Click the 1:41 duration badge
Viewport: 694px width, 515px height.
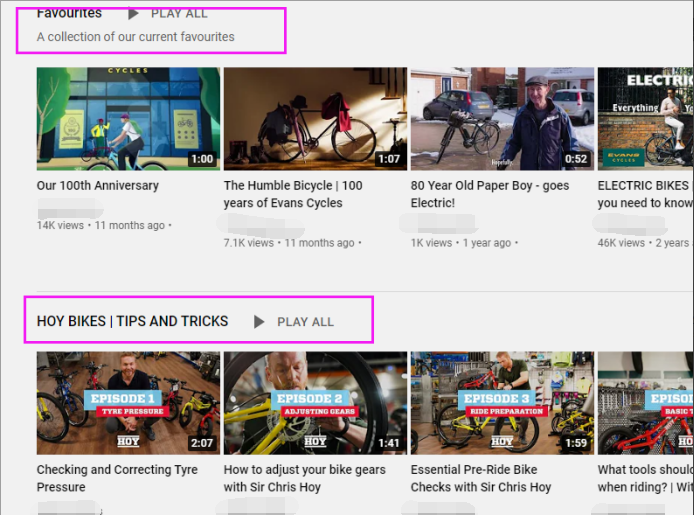pyautogui.click(x=389, y=443)
